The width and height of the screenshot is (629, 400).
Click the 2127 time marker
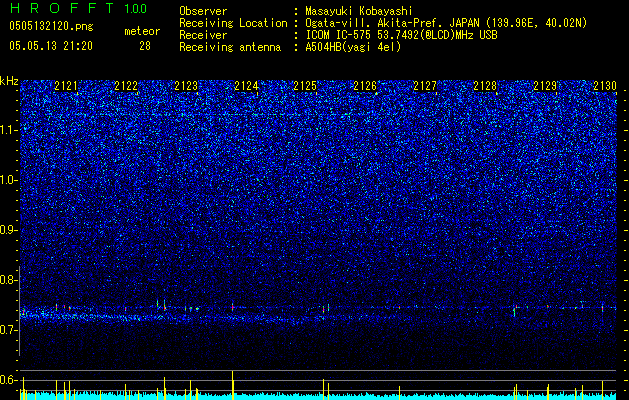425,86
